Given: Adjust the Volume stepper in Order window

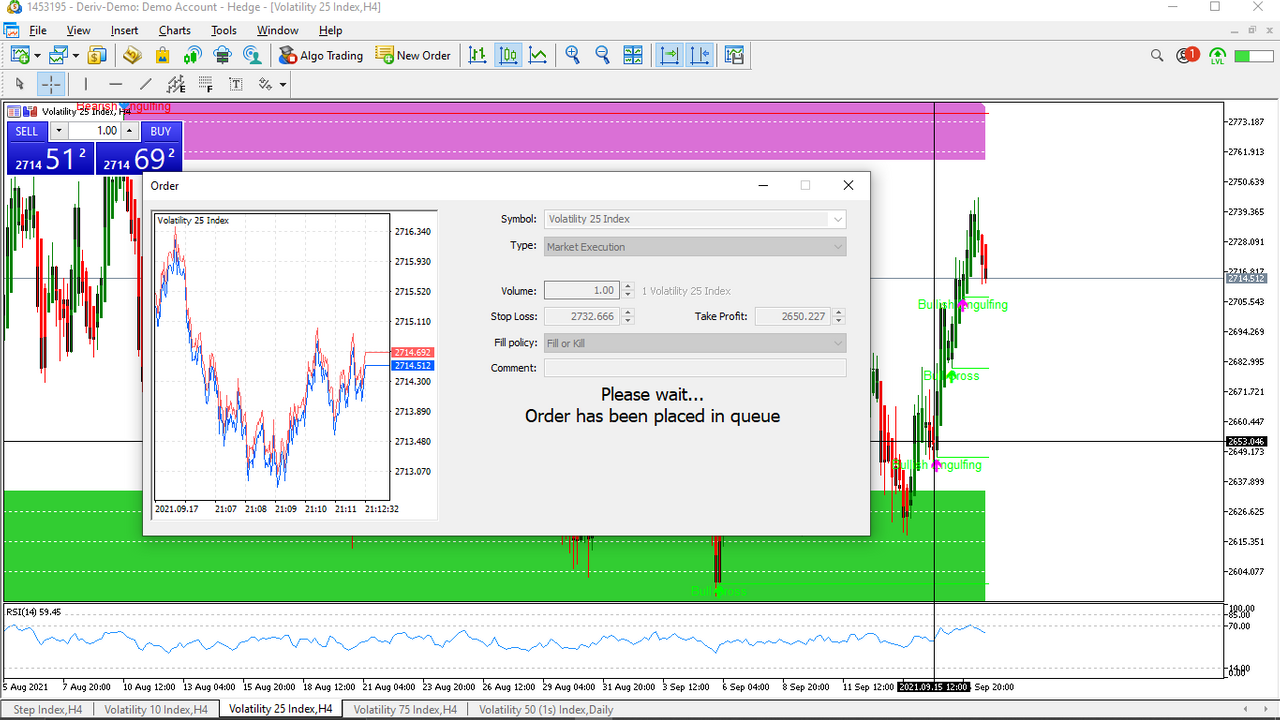Looking at the screenshot, I should tap(628, 291).
